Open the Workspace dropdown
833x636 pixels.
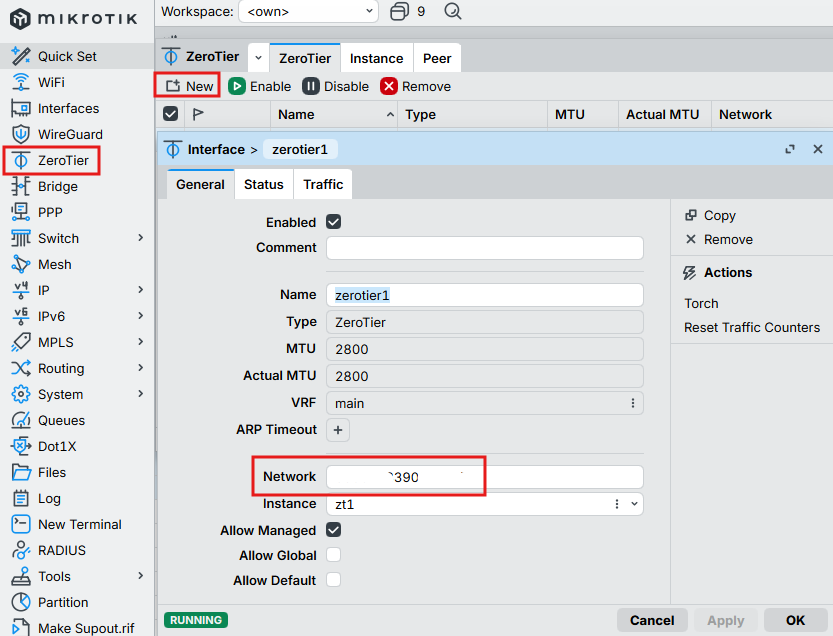(x=309, y=12)
